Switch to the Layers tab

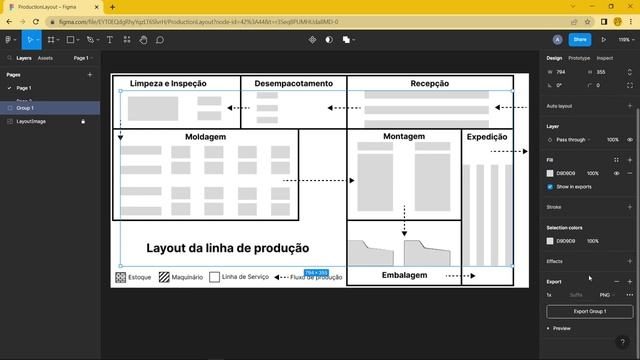pyautogui.click(x=24, y=58)
